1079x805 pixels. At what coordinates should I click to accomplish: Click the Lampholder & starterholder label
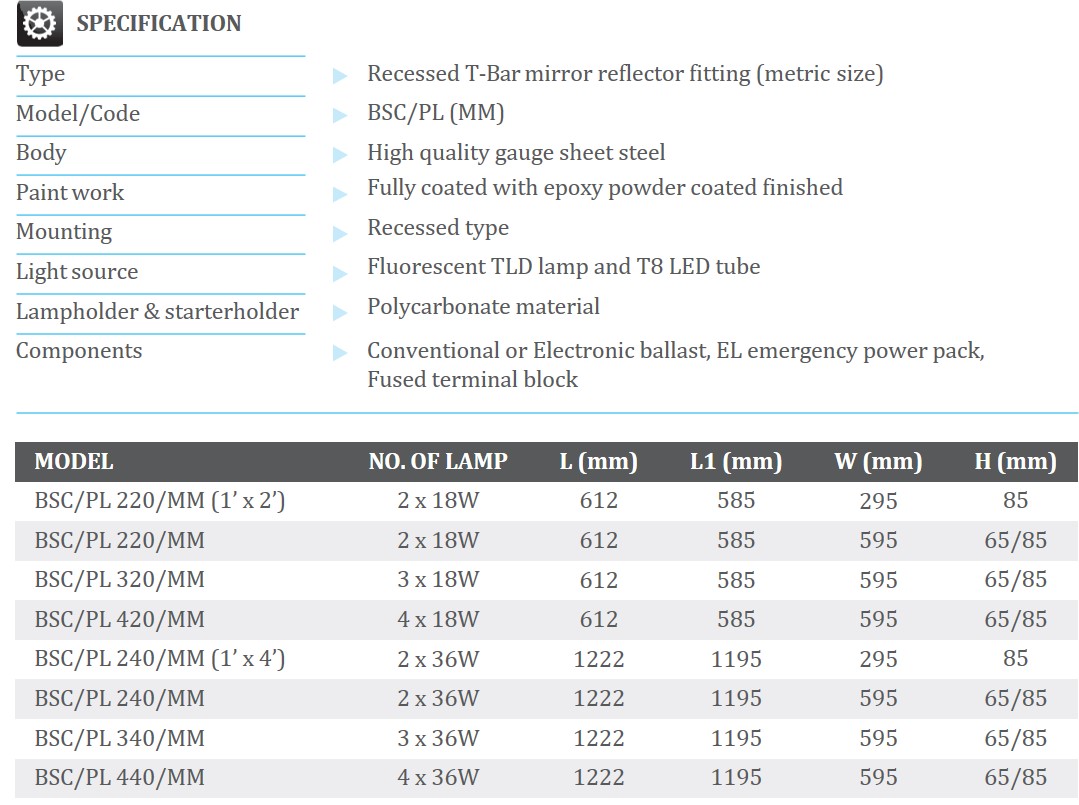pyautogui.click(x=158, y=312)
